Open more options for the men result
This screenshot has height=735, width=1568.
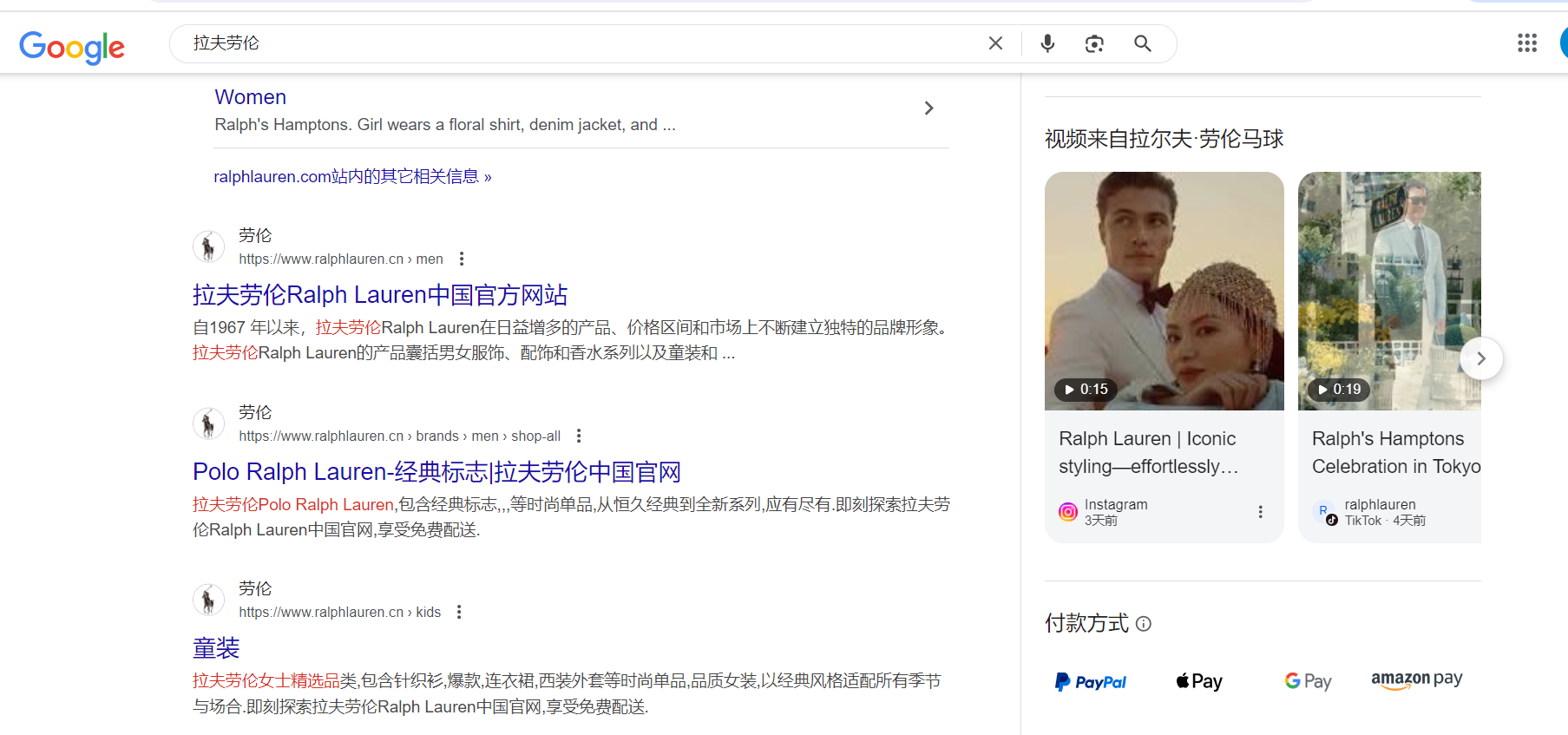tap(462, 259)
